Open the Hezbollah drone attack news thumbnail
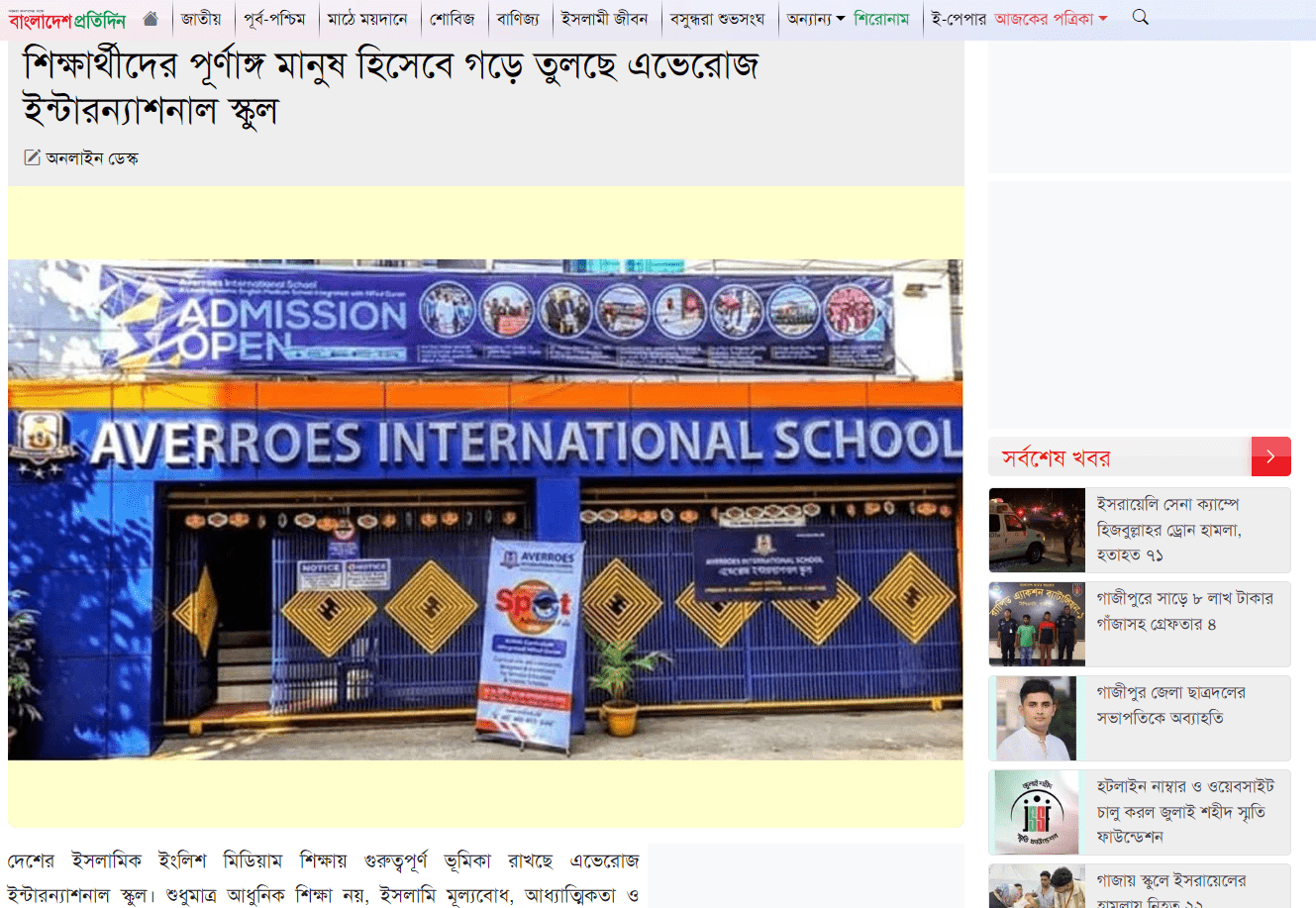The height and width of the screenshot is (908, 1316). click(x=1037, y=530)
